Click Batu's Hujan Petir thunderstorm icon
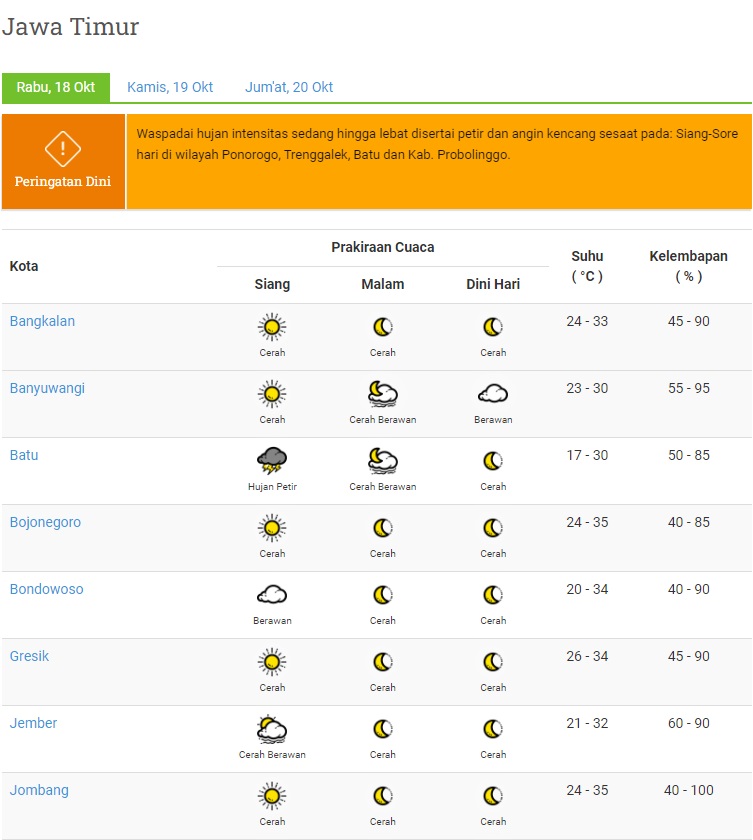 tap(272, 460)
